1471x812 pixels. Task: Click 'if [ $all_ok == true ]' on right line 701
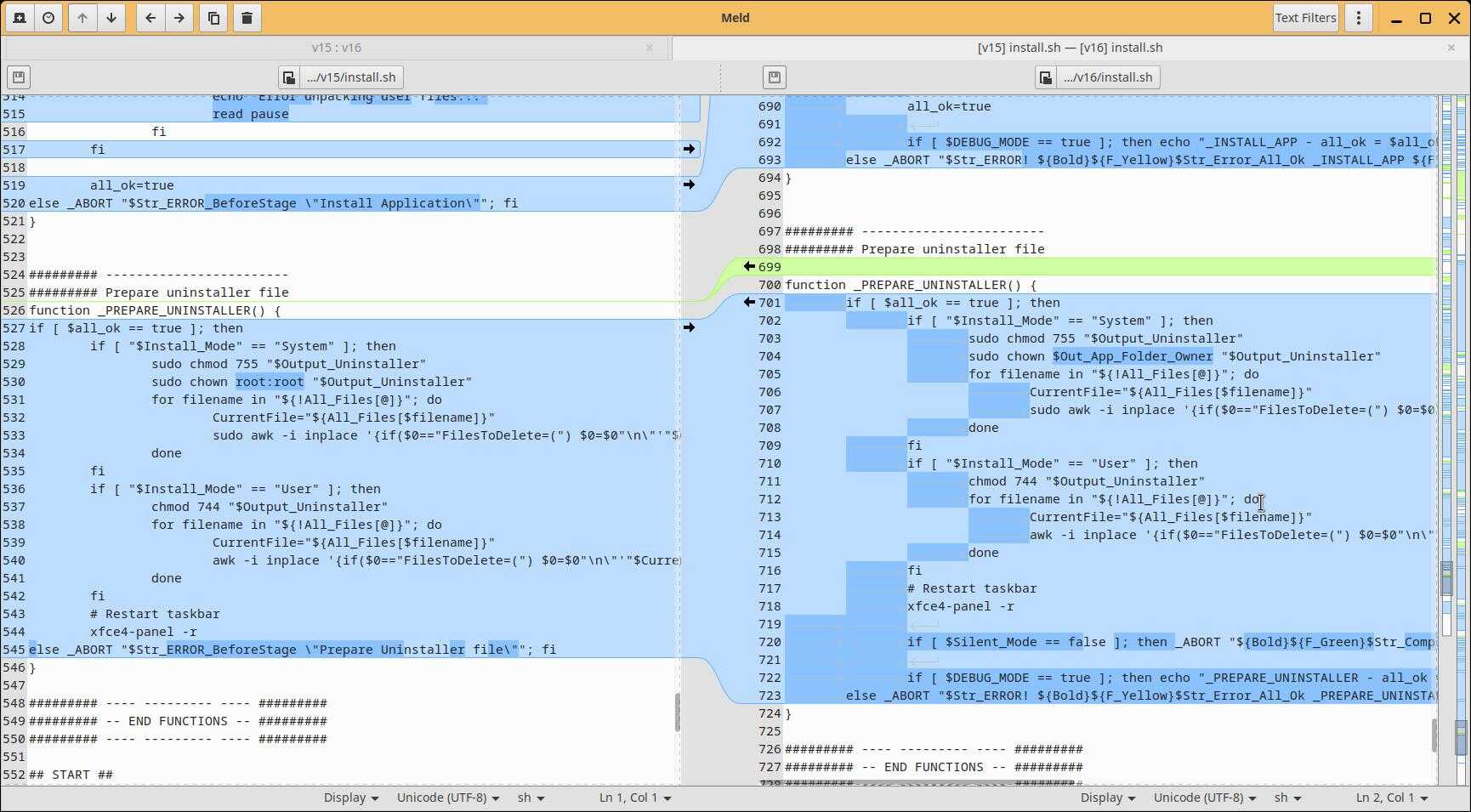(x=930, y=303)
